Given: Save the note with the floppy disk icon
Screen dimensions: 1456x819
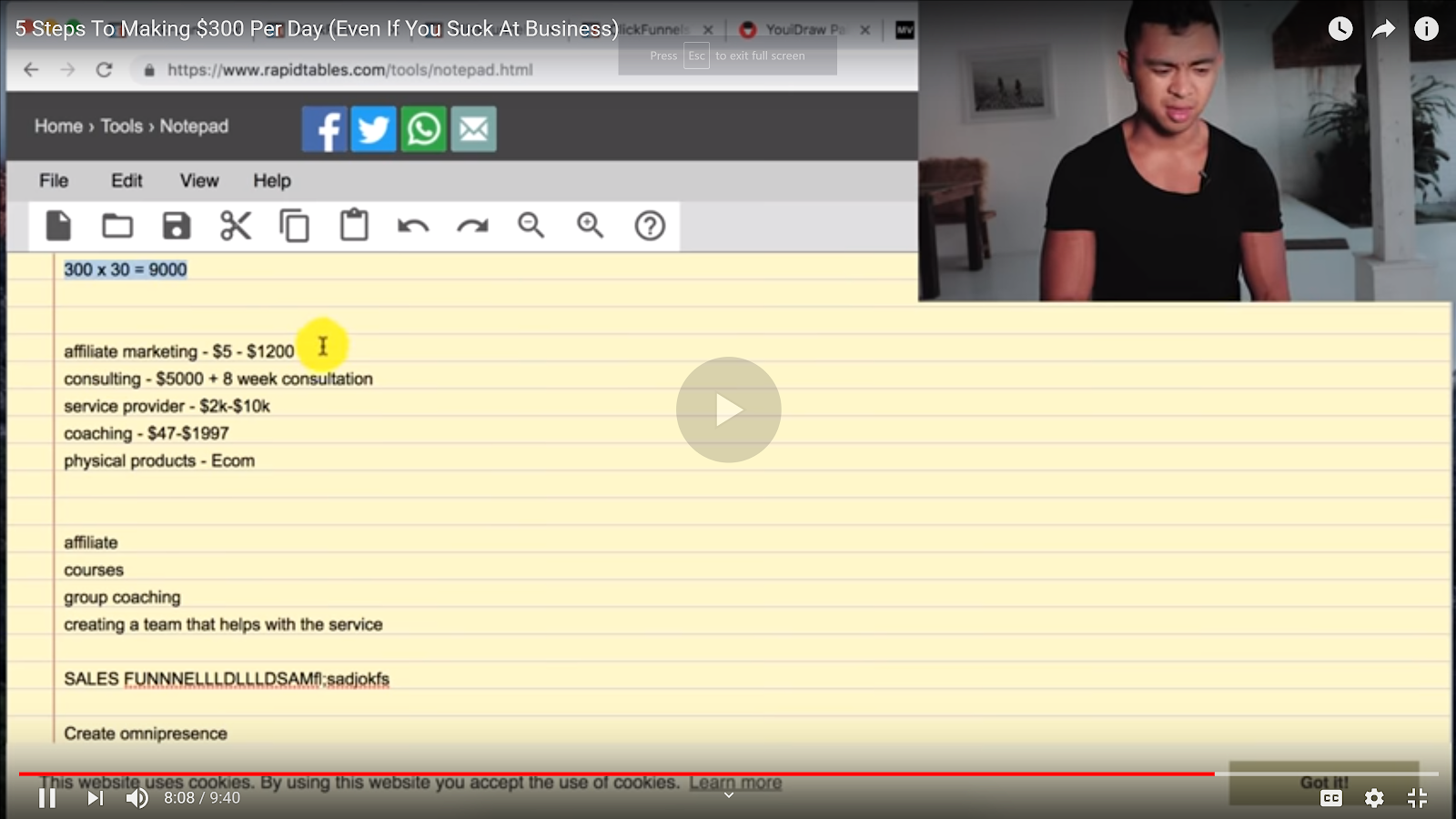Looking at the screenshot, I should tap(177, 226).
